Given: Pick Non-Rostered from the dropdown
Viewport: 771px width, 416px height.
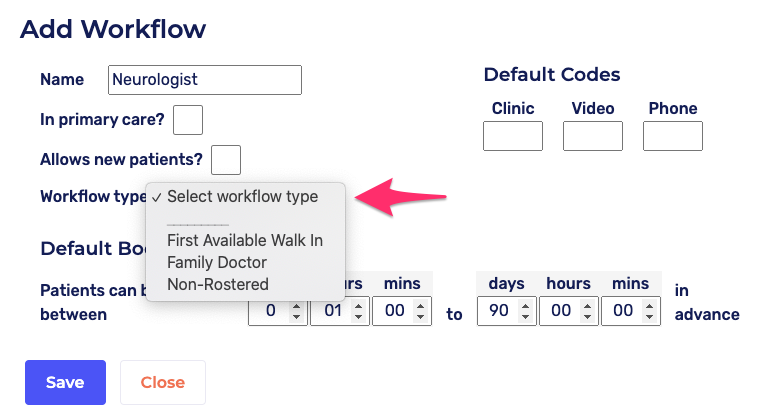Looking at the screenshot, I should (218, 284).
